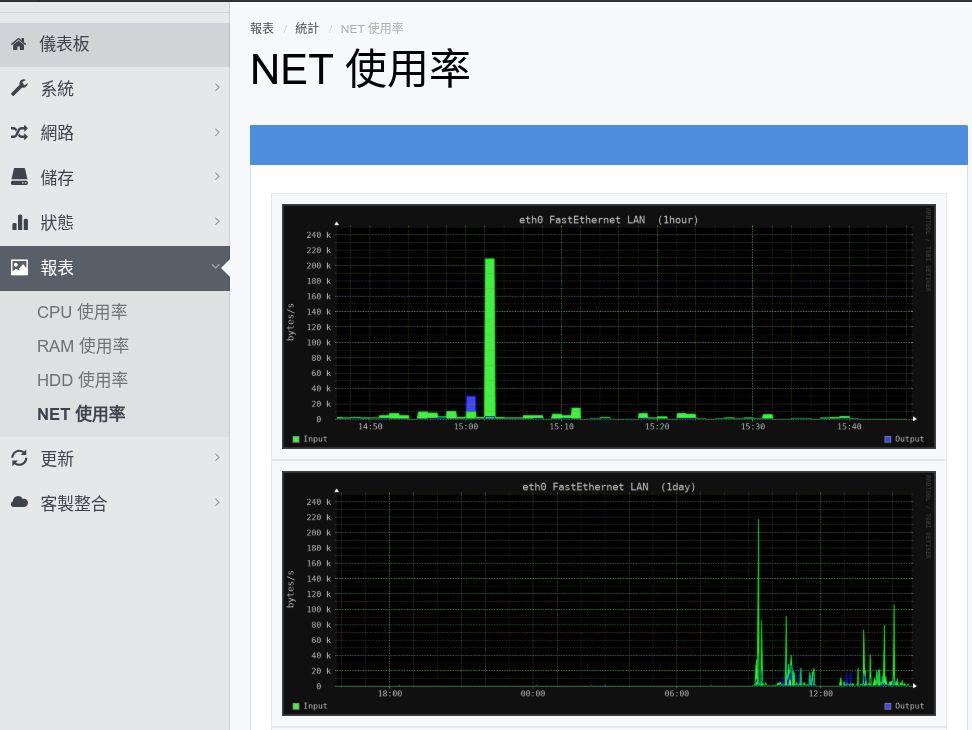Expand the 系統 menu chevron

[x=217, y=87]
